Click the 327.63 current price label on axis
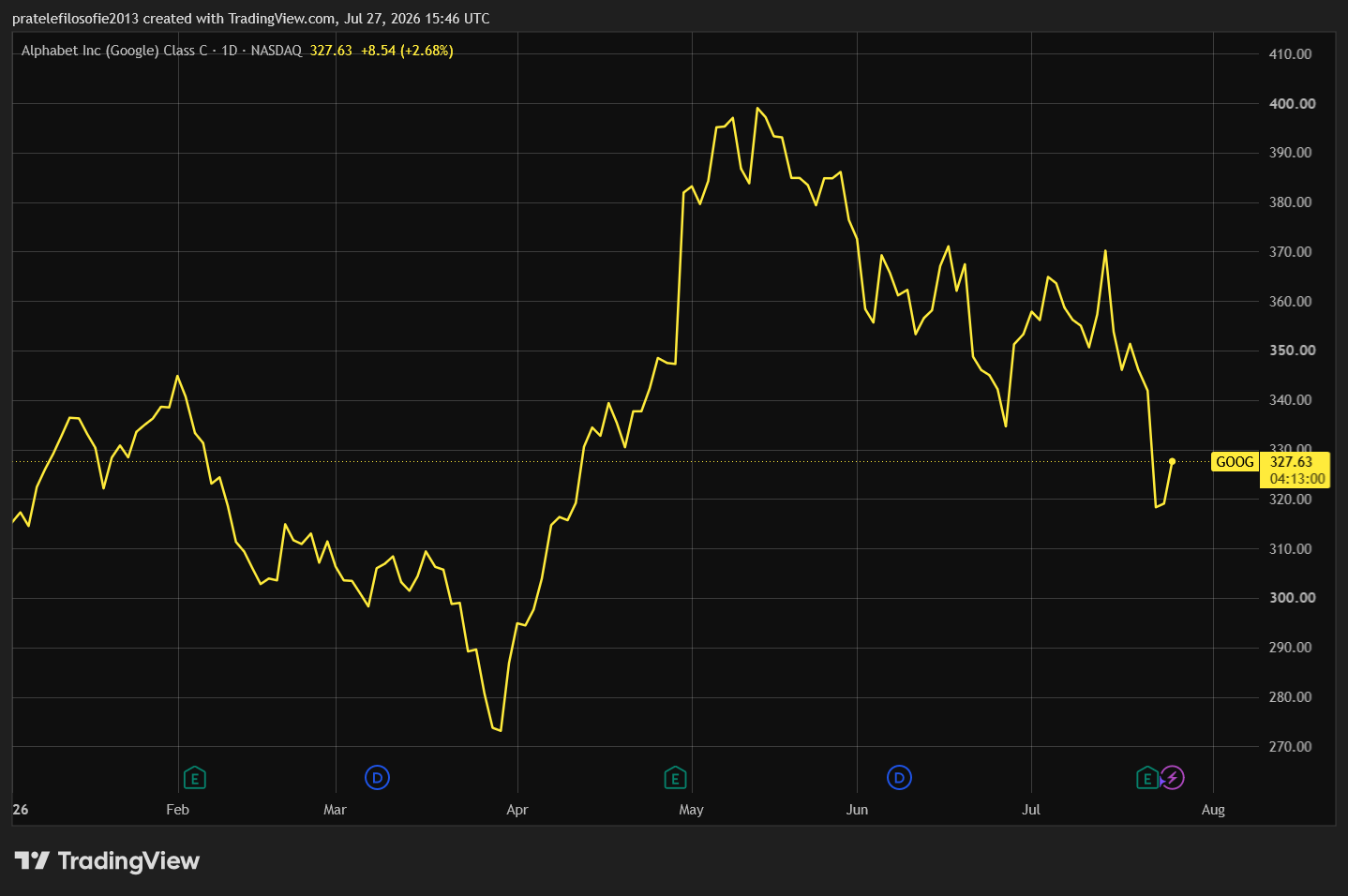Viewport: 1348px width, 896px height. [x=1292, y=461]
